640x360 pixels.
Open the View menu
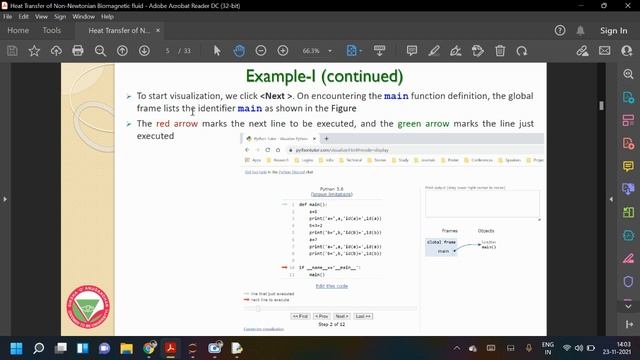tap(41, 17)
